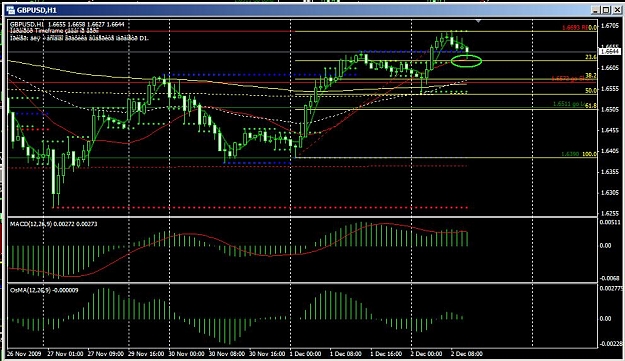625x361 pixels.
Task: Click the 1.6405 price axis label
Action: tap(610, 151)
